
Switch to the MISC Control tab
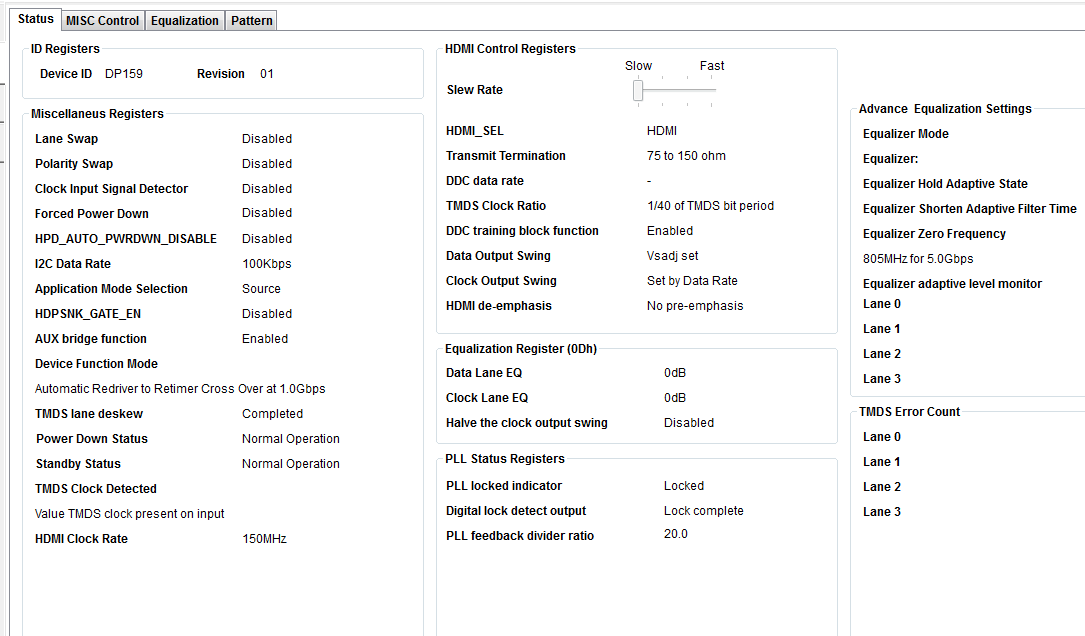(x=102, y=20)
